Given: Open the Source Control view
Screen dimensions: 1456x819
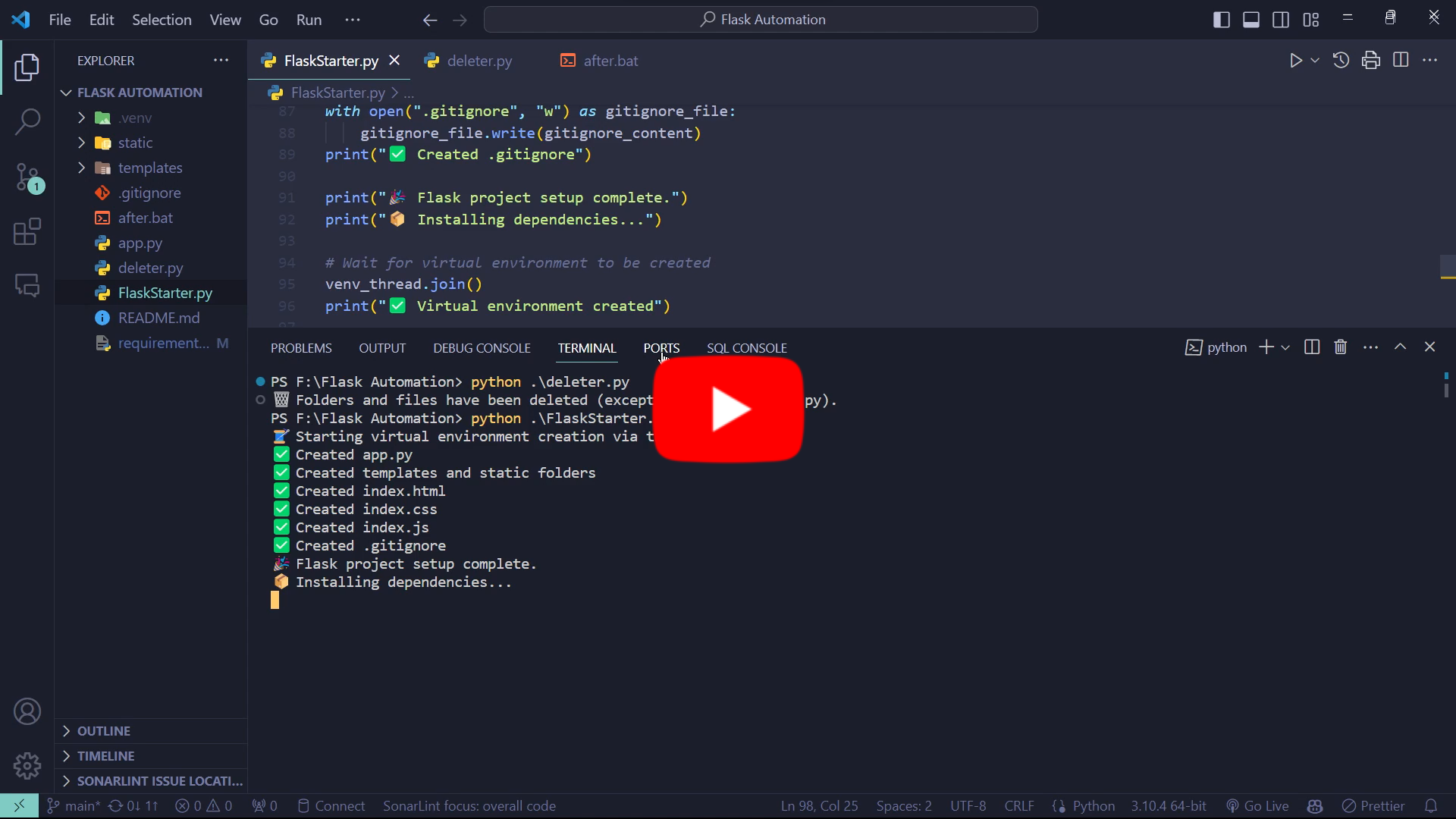Looking at the screenshot, I should [x=27, y=177].
